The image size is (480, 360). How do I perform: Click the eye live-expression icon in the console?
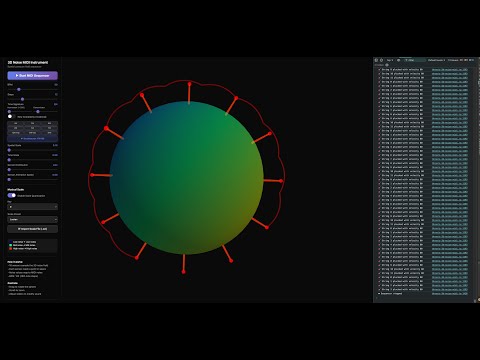pos(398,60)
